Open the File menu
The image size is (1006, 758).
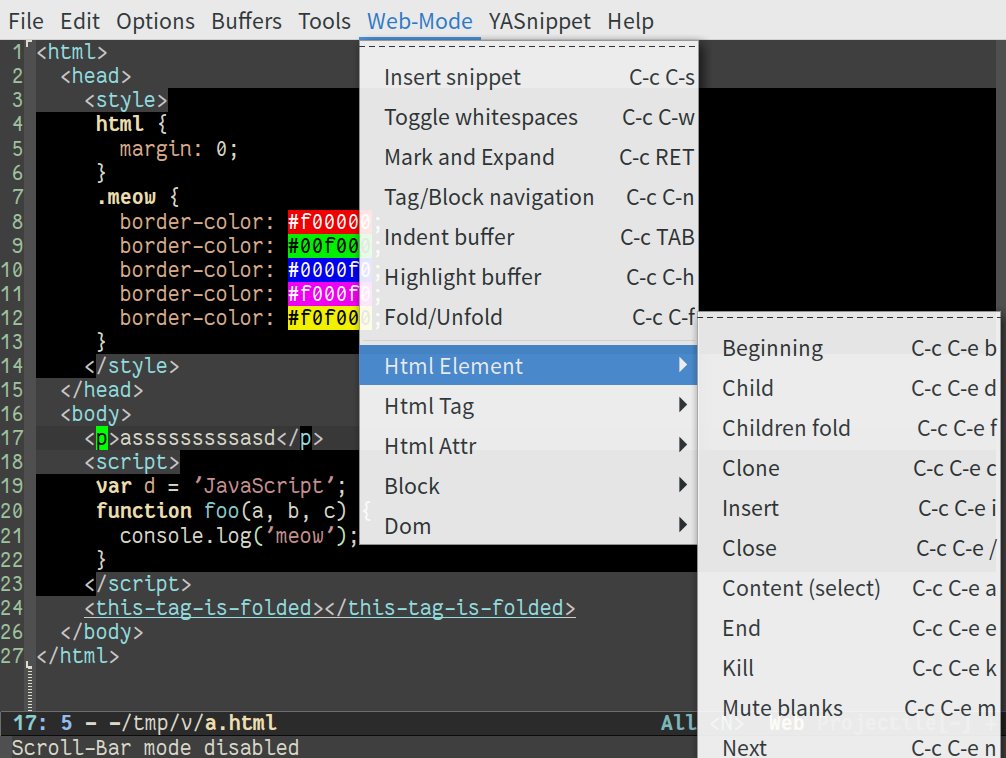click(x=26, y=21)
